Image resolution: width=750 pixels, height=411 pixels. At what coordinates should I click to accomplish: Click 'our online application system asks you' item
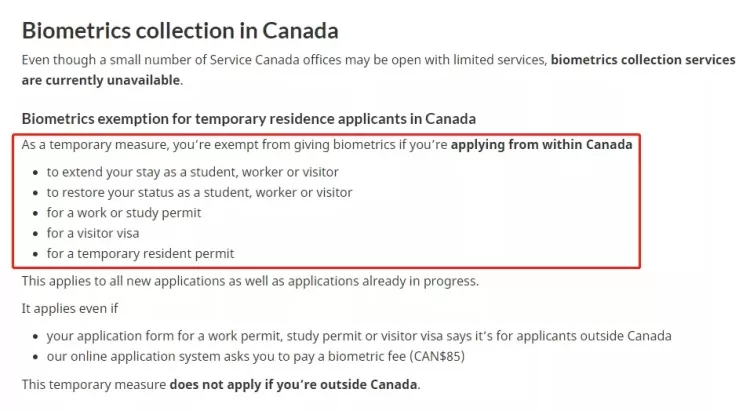pos(255,356)
